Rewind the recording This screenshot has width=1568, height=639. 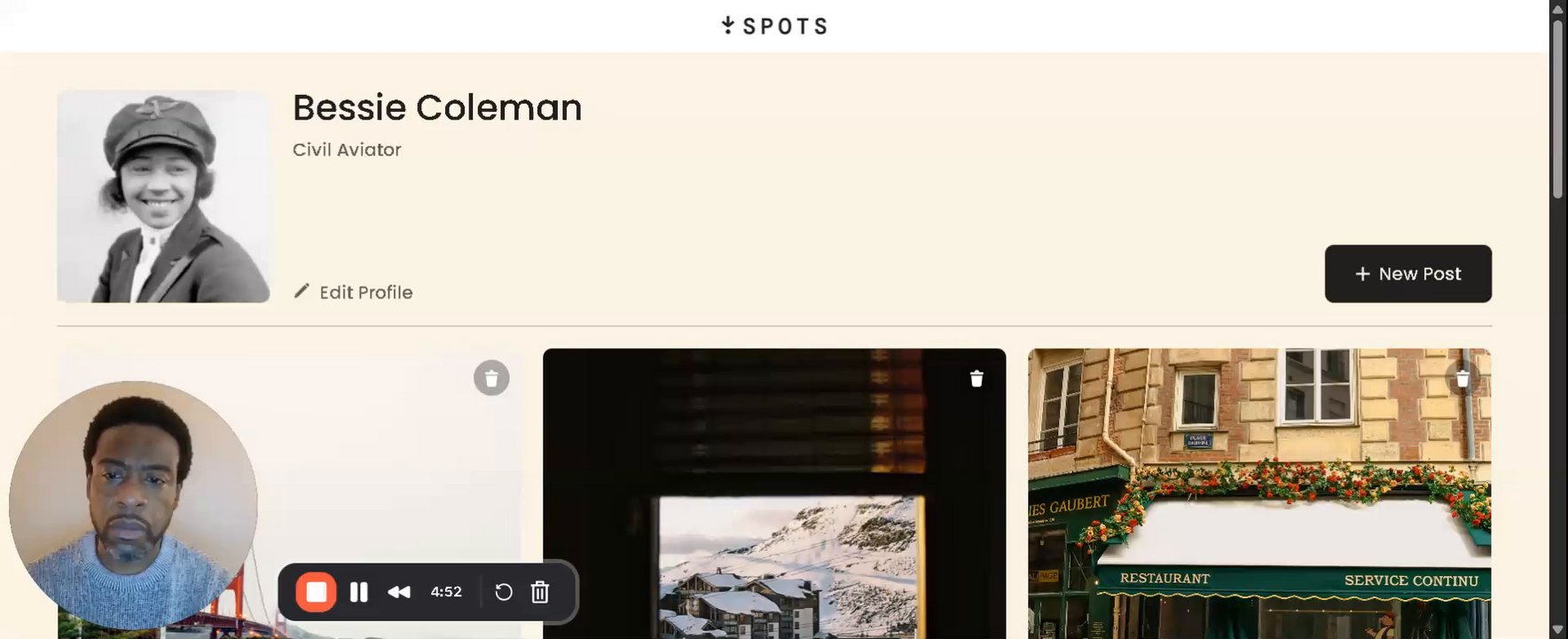pos(399,592)
